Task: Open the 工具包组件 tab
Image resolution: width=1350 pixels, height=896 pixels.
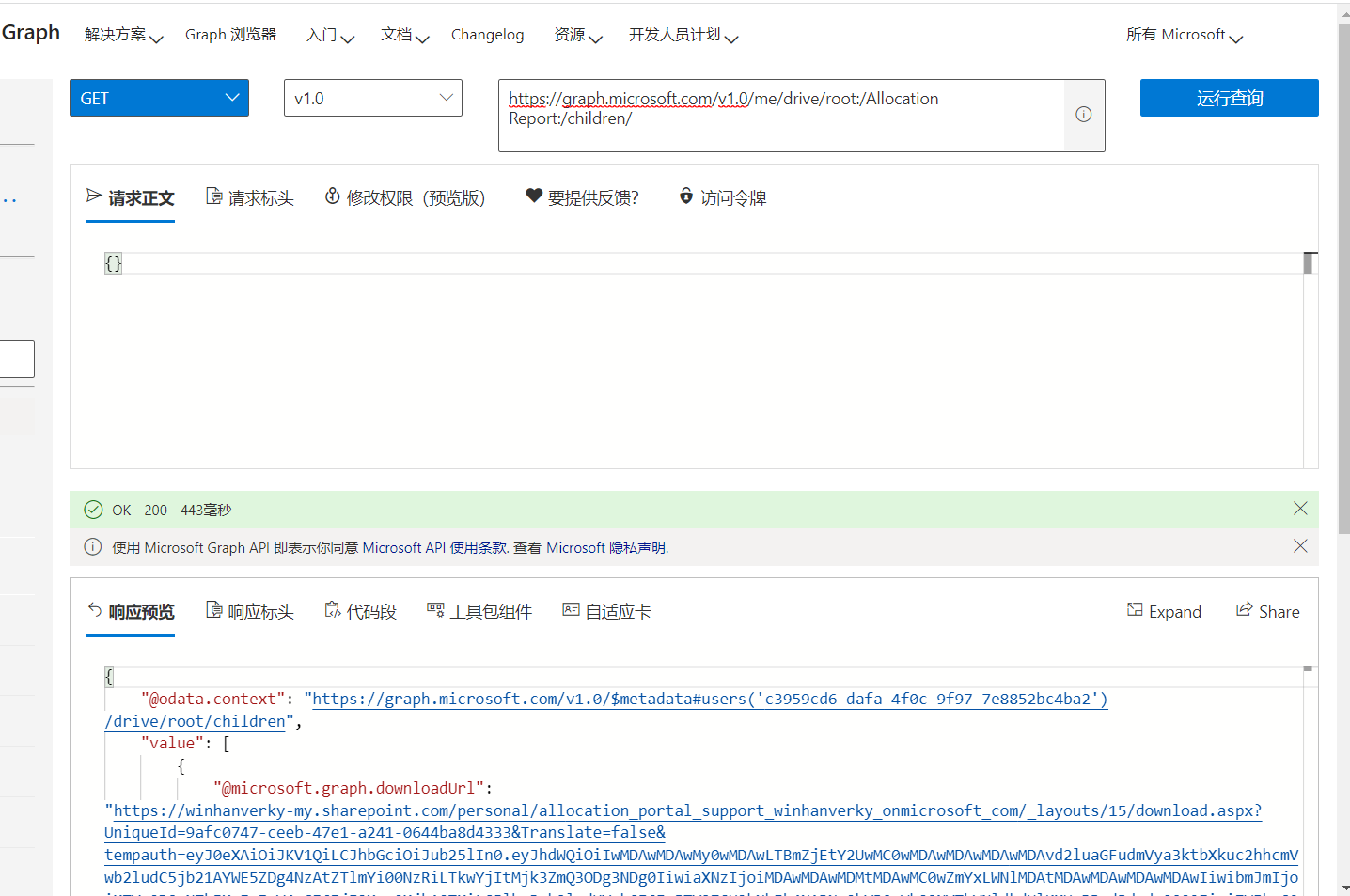Action: pos(479,611)
